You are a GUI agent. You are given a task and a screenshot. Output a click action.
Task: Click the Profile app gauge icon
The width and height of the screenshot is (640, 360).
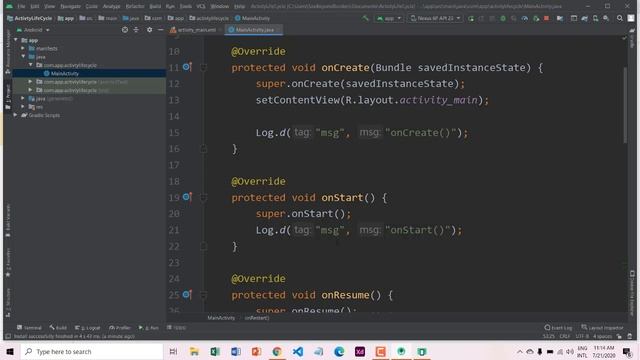pyautogui.click(x=524, y=18)
